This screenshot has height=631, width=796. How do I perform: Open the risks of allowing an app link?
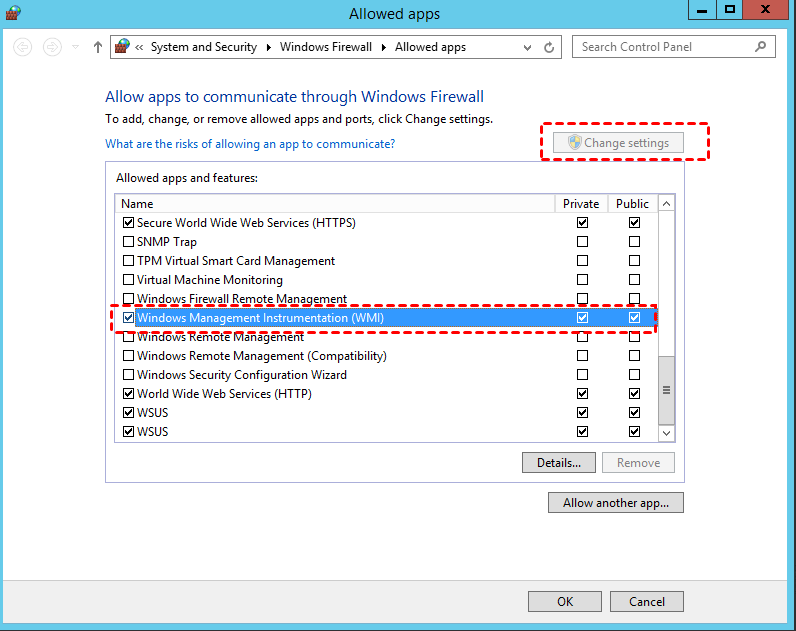click(250, 144)
